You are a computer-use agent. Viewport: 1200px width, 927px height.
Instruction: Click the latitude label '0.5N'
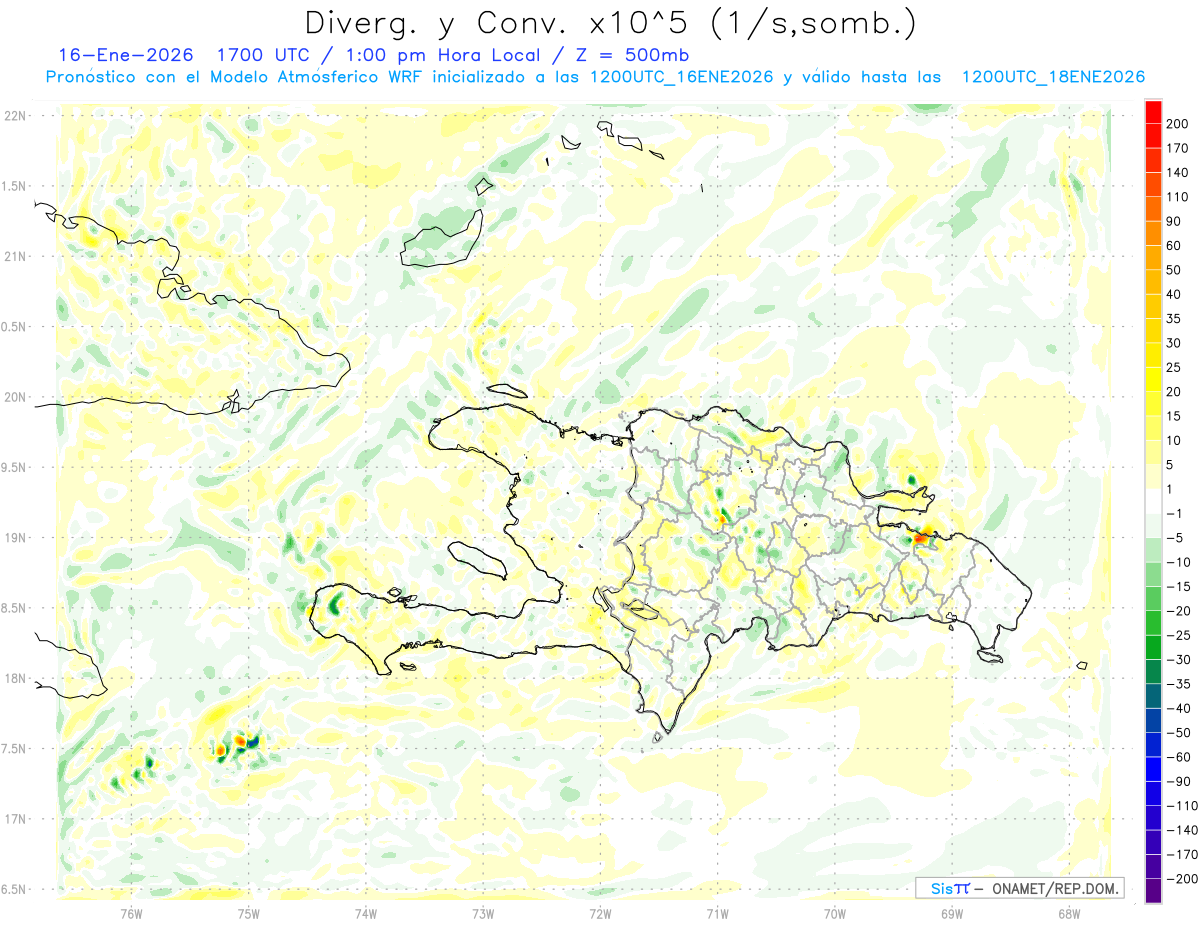(14, 327)
